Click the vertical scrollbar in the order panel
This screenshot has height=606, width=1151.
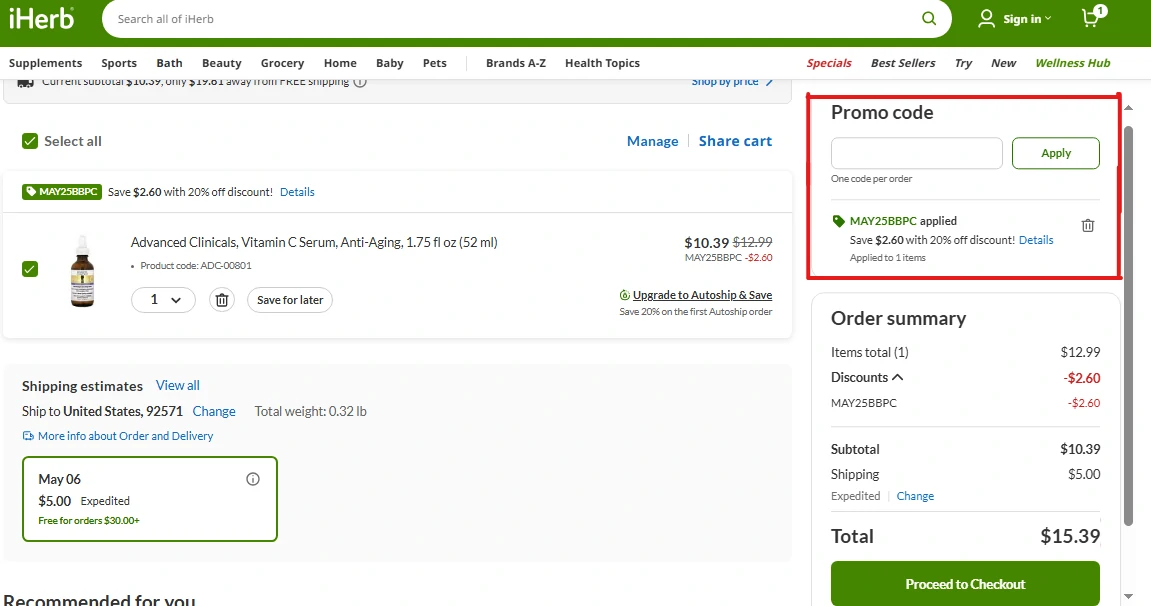coord(1129,326)
